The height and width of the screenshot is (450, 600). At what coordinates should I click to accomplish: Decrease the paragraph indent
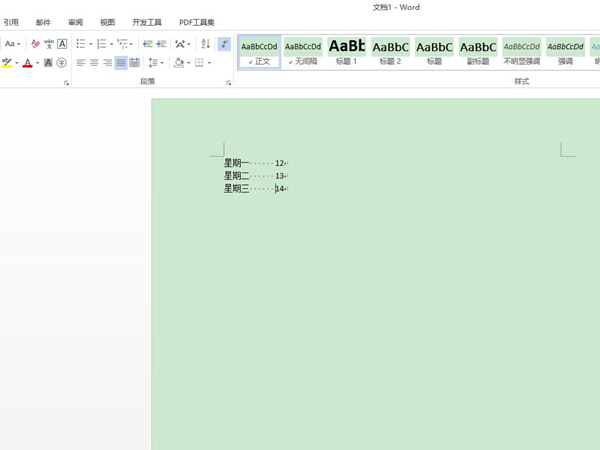pos(147,44)
